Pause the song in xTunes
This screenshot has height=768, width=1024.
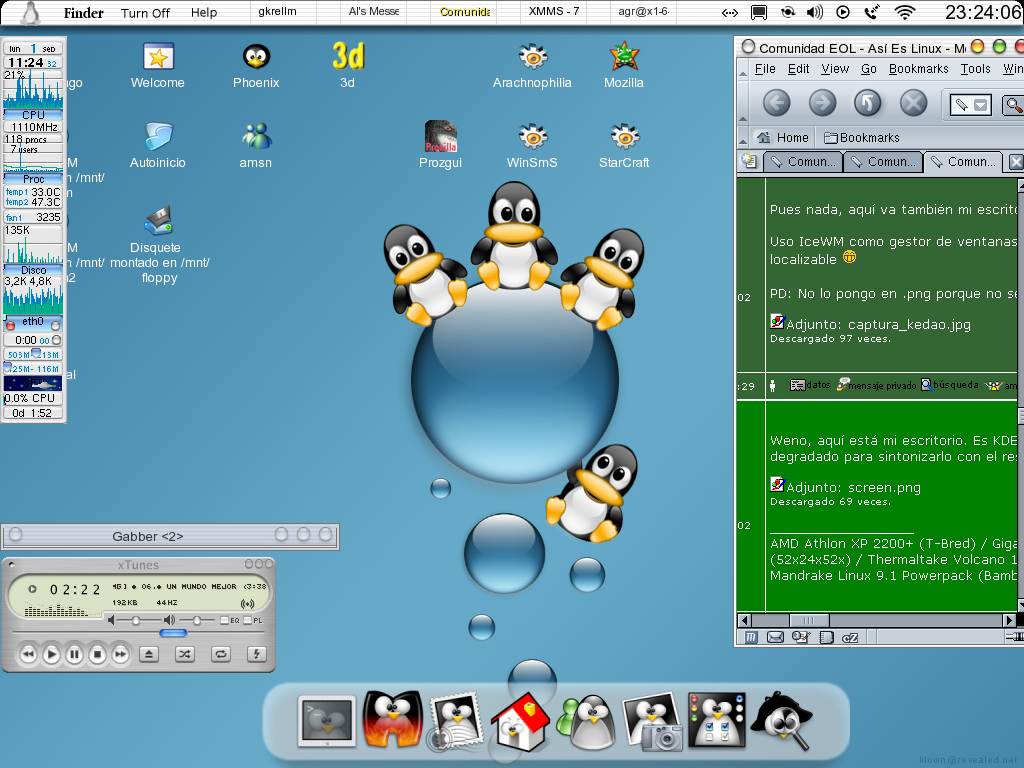[74, 655]
